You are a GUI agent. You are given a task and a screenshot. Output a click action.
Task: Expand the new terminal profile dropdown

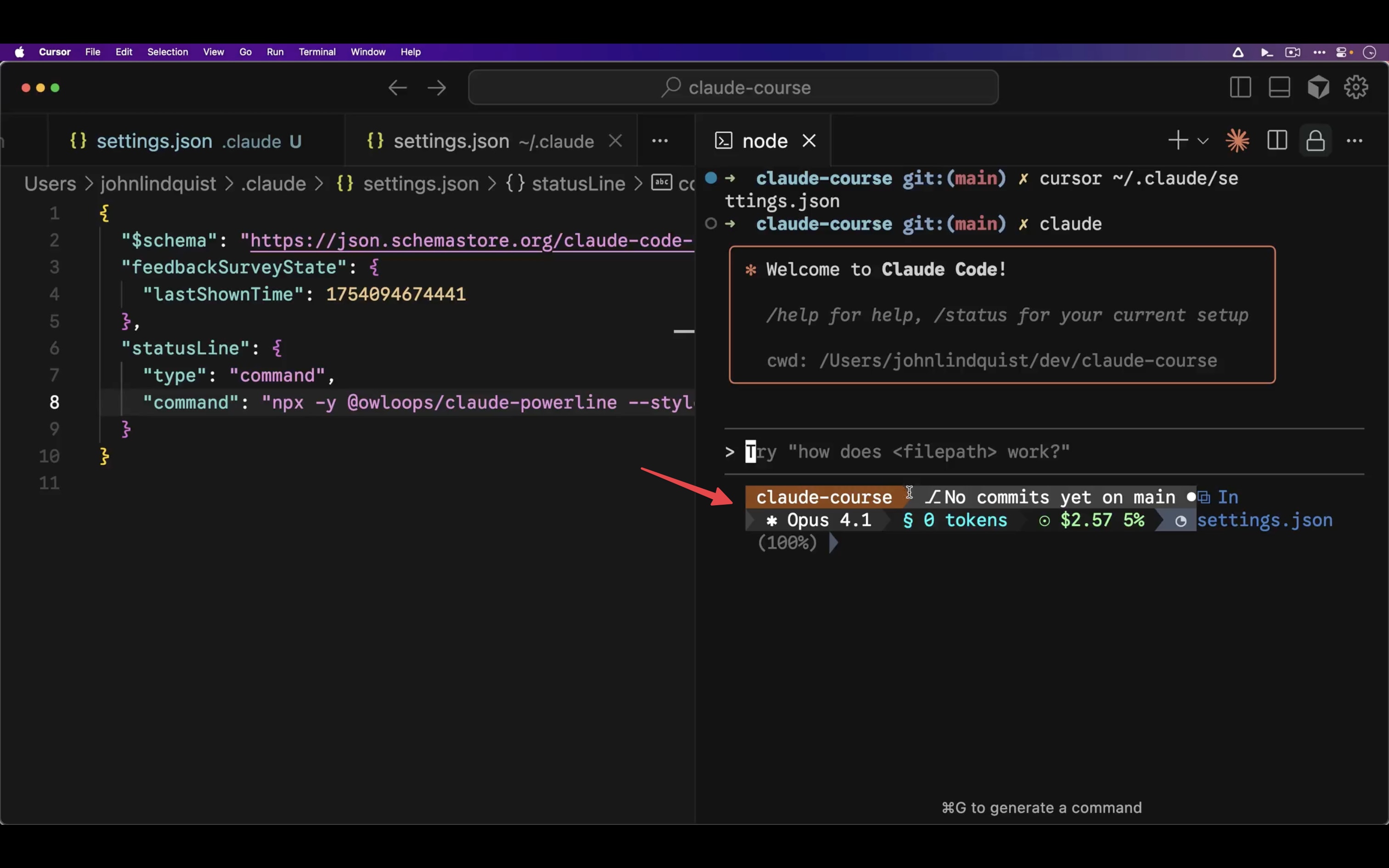[1203, 141]
